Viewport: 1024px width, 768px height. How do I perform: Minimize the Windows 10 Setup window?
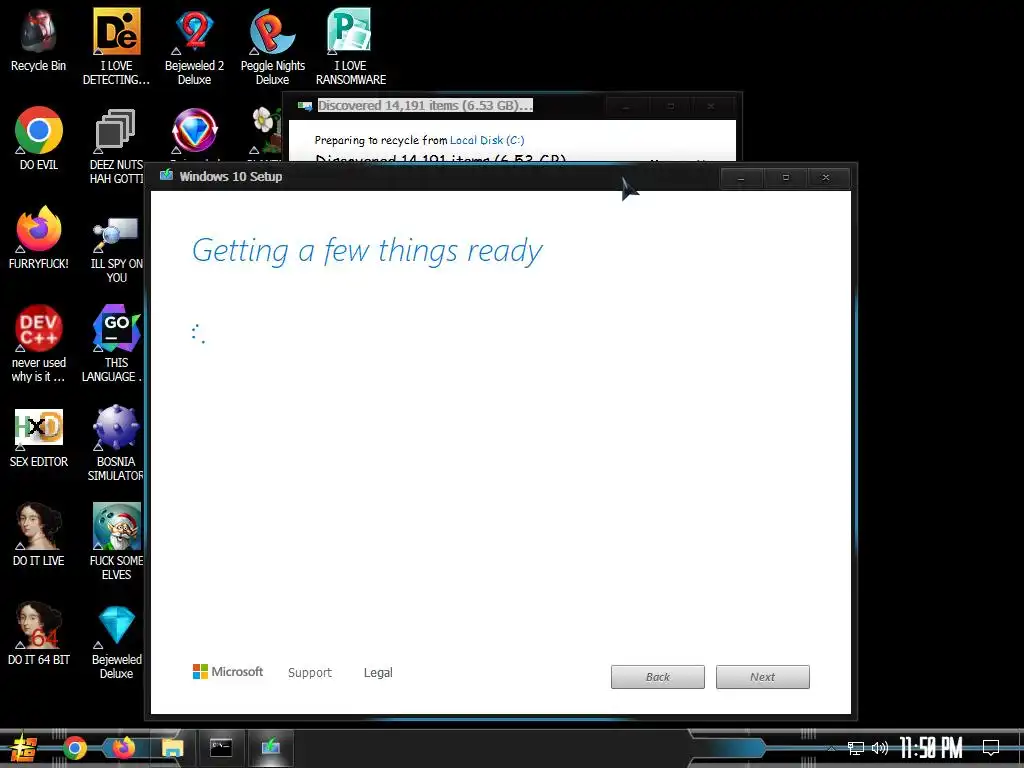pyautogui.click(x=741, y=178)
